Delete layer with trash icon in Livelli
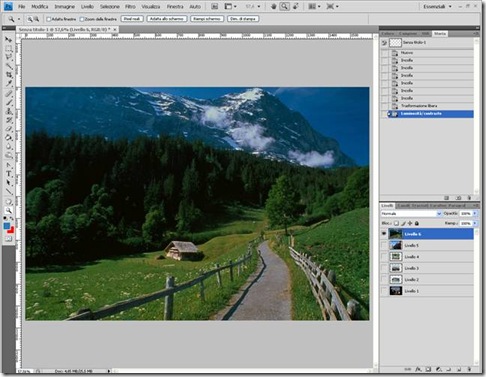This screenshot has width=486, height=377. point(469,369)
